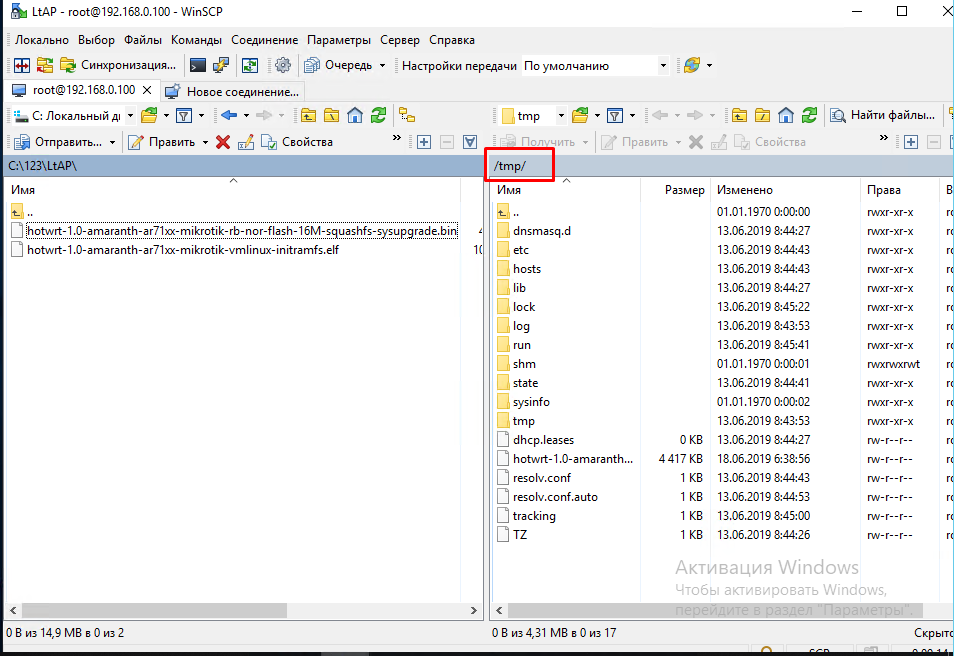Select the dnsmasq.d remote folder
The height and width of the screenshot is (656, 954).
(541, 231)
